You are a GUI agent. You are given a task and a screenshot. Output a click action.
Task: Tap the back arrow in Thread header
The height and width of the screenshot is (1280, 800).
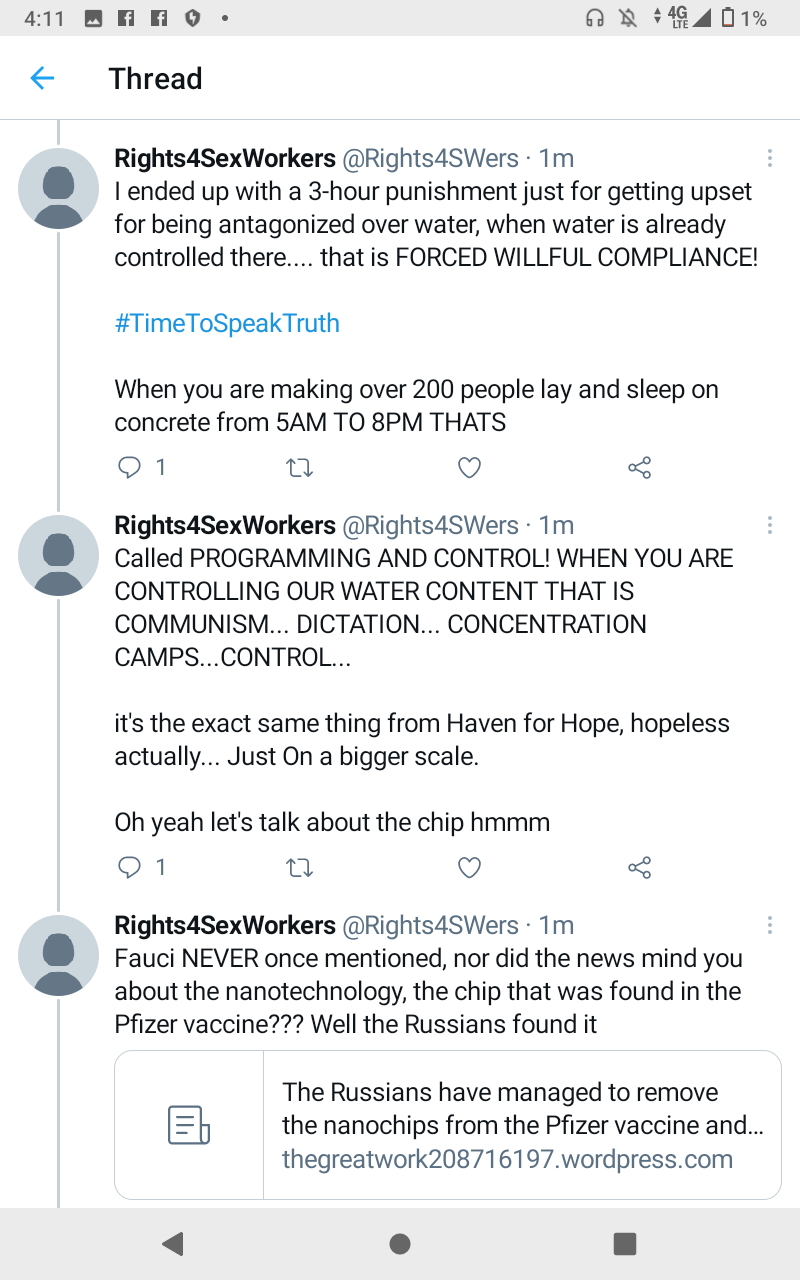(x=42, y=78)
